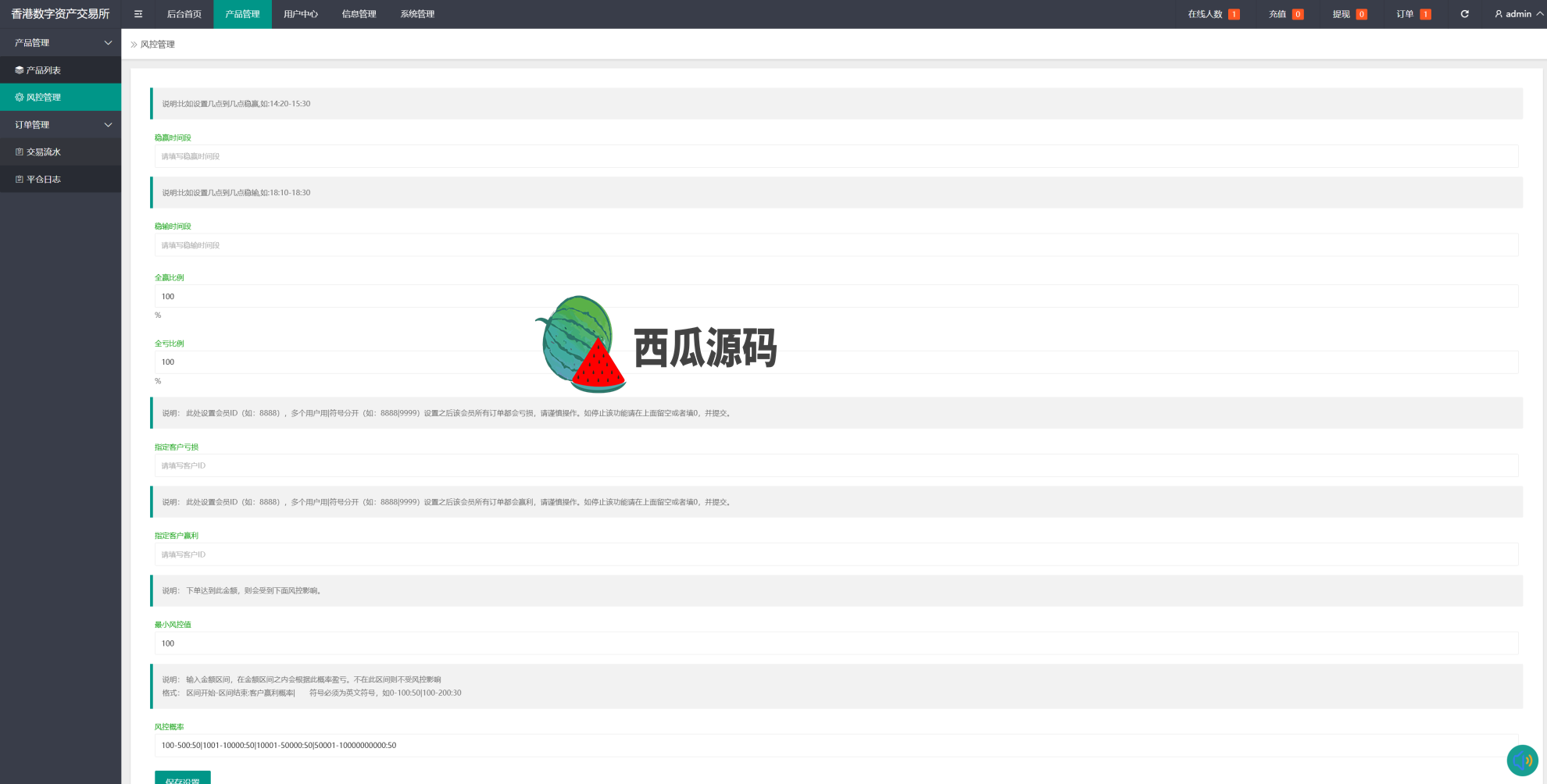
Task: Click the 指定客户亏损 label
Action: tap(177, 447)
